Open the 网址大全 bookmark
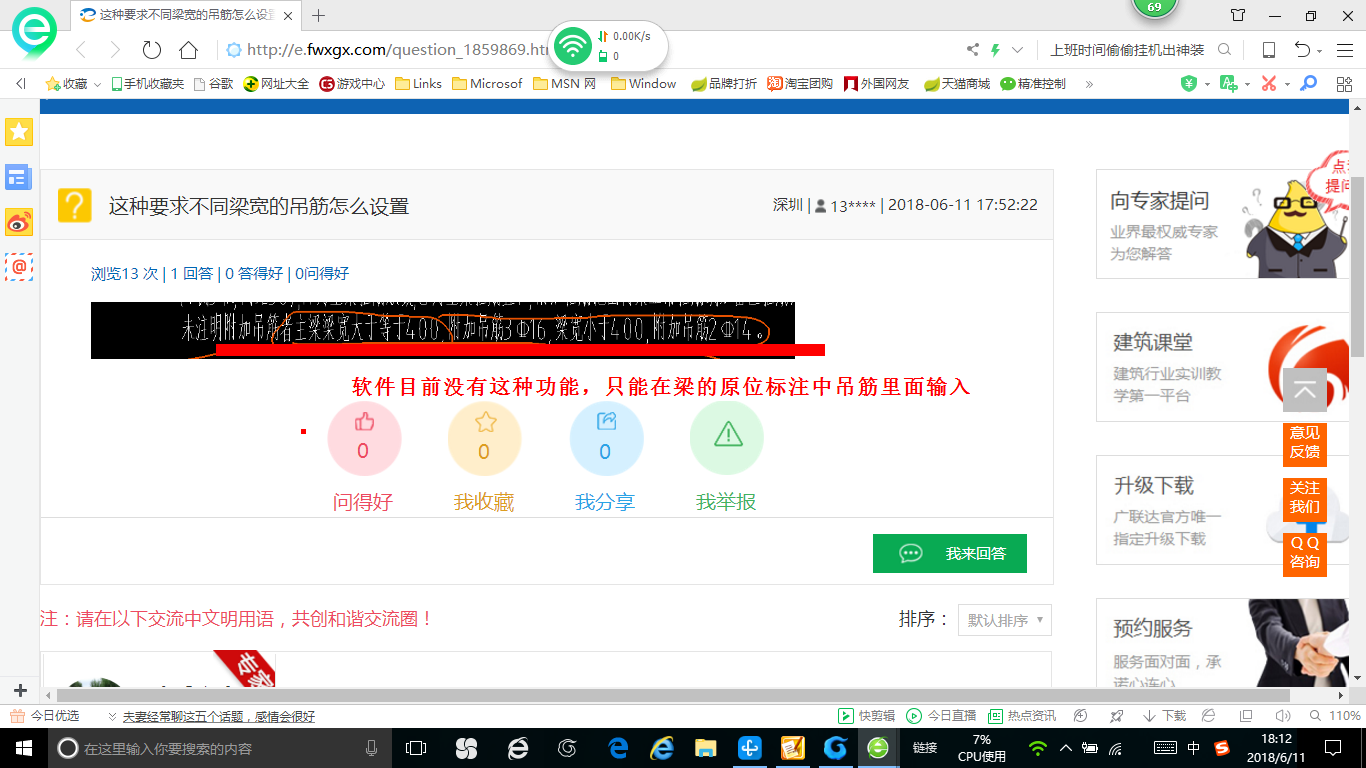 pos(277,84)
